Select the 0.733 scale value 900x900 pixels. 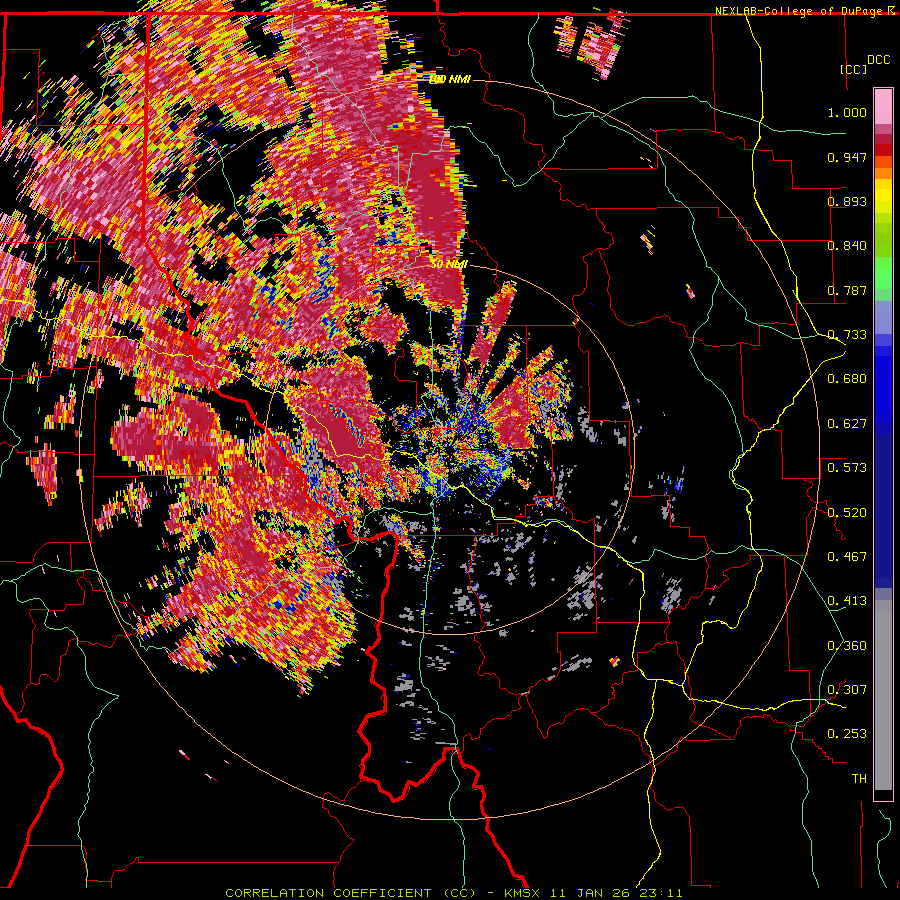point(847,335)
